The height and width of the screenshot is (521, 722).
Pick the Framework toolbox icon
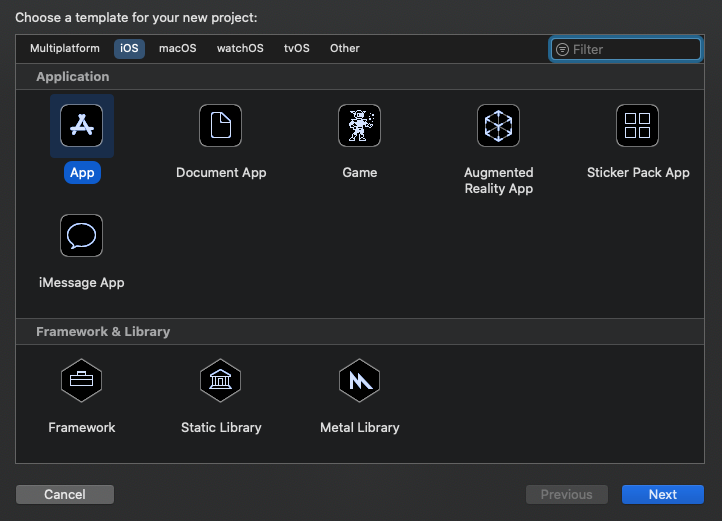coord(82,380)
